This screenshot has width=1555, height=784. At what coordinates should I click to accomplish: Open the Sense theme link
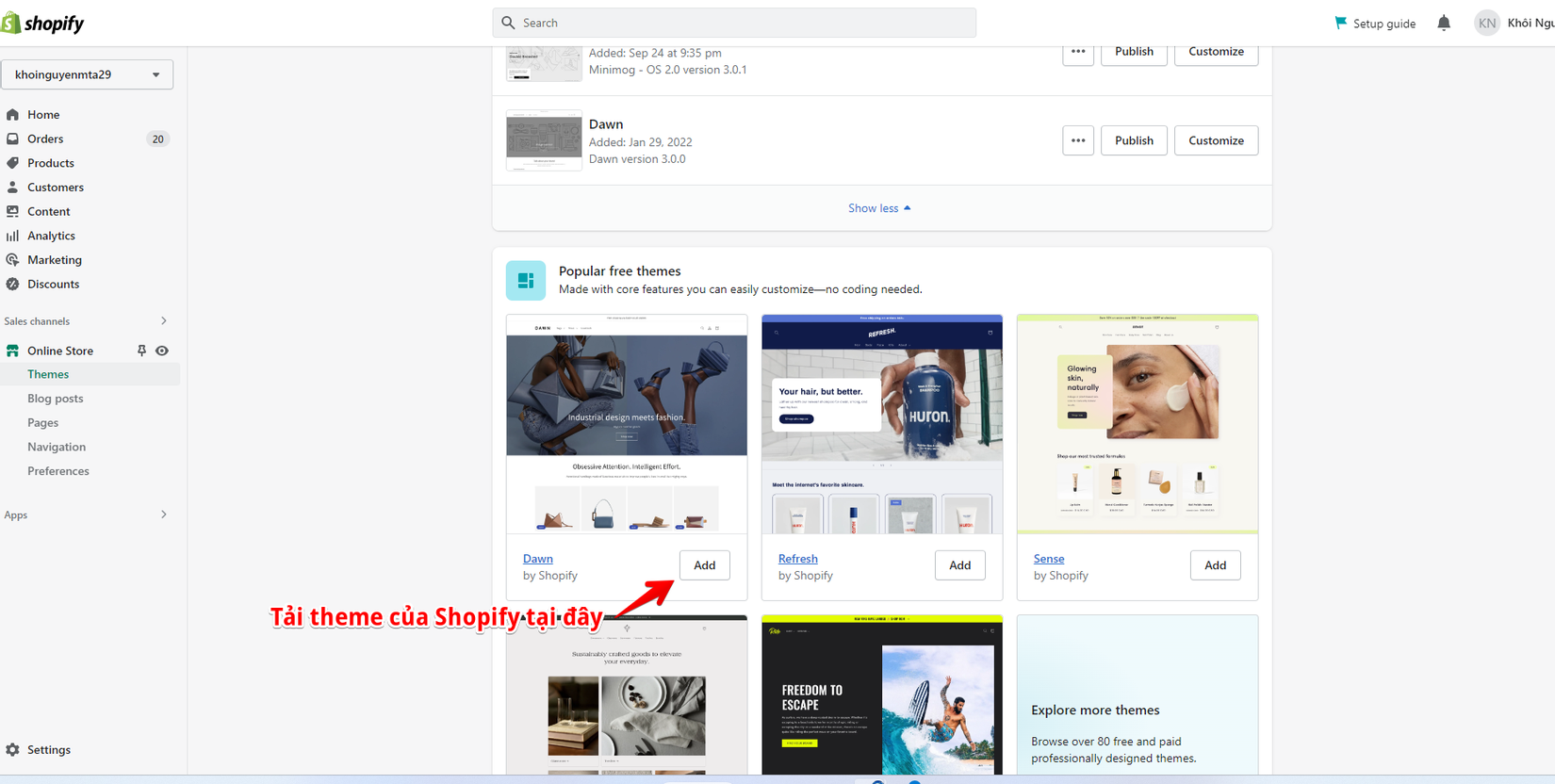pos(1049,559)
